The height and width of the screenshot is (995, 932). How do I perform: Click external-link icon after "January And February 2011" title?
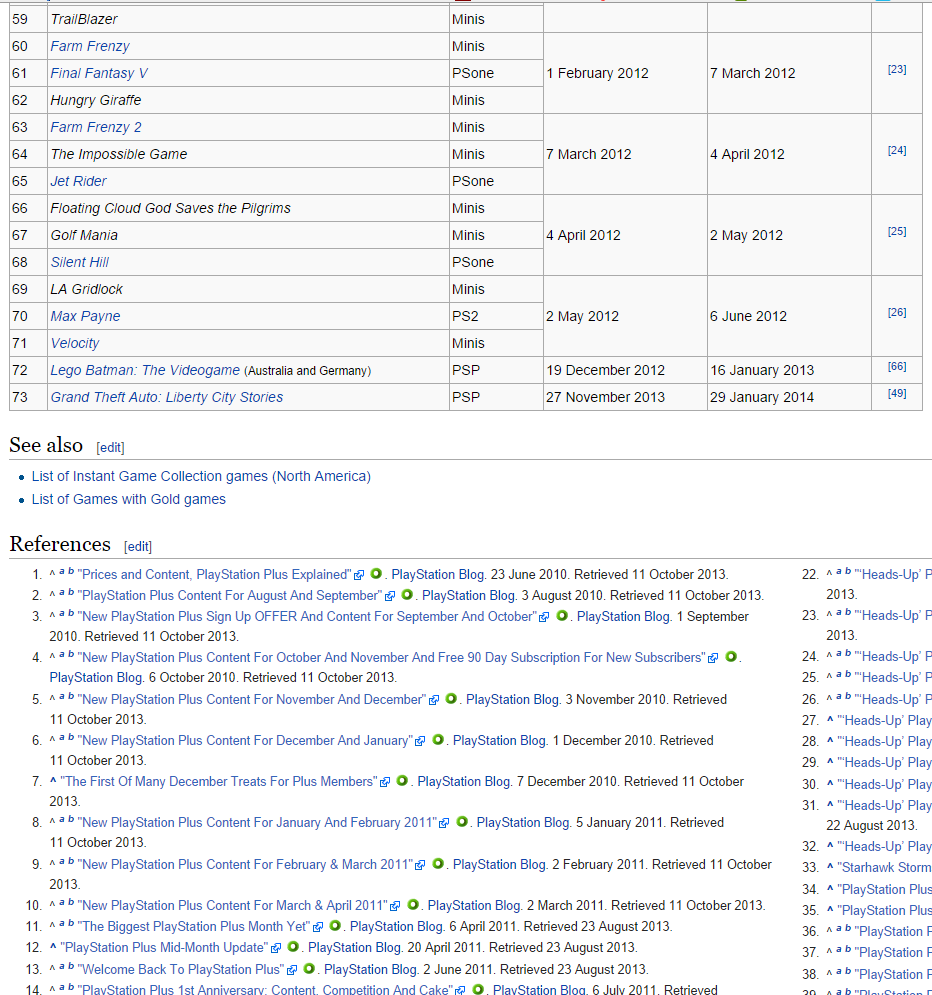tap(444, 823)
